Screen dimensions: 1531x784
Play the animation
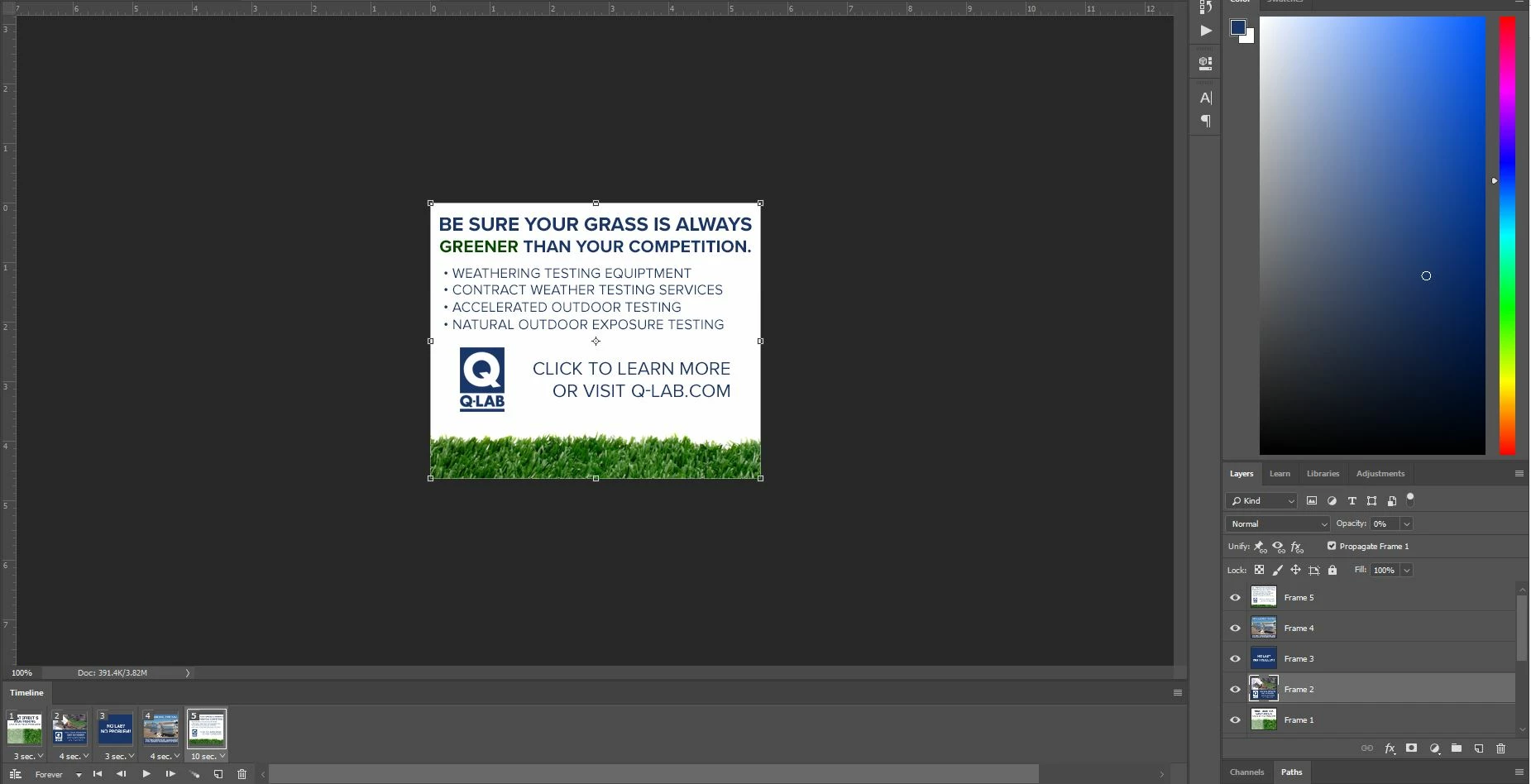tap(146, 775)
